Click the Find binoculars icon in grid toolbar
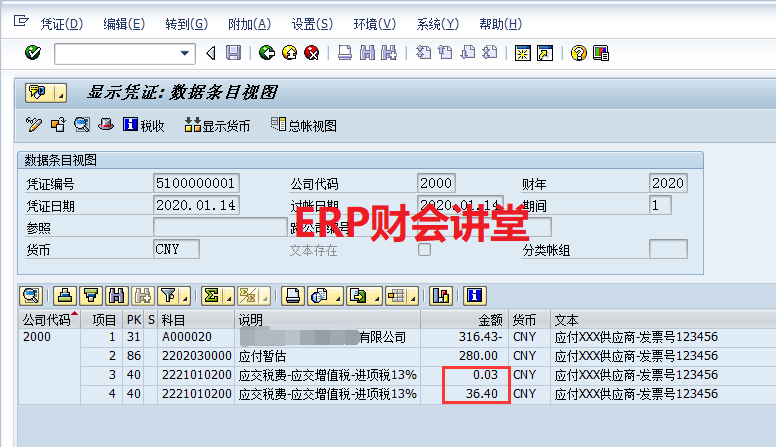 pos(117,295)
